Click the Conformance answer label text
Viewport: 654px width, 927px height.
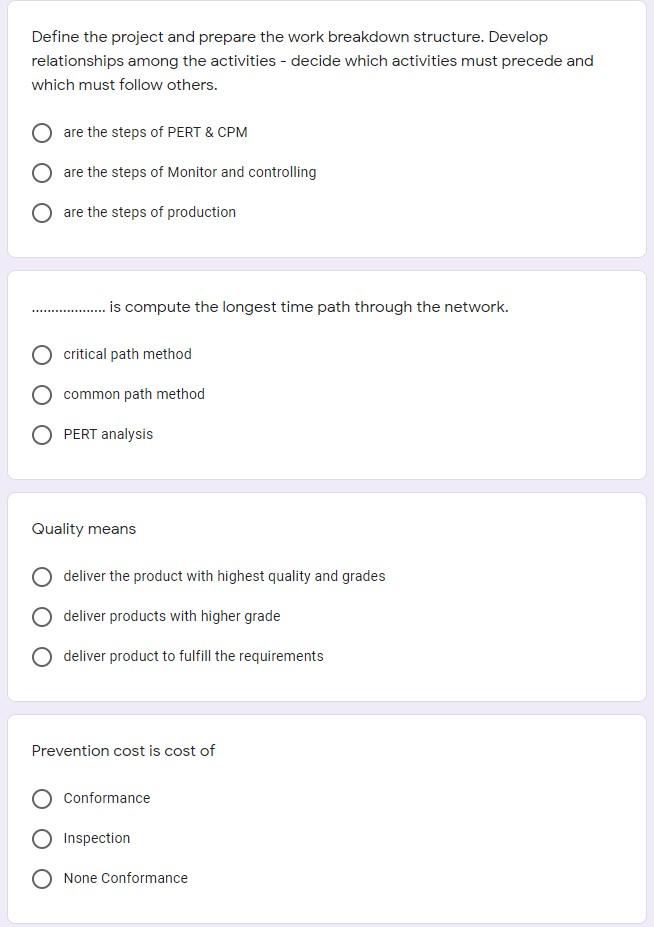click(x=106, y=798)
